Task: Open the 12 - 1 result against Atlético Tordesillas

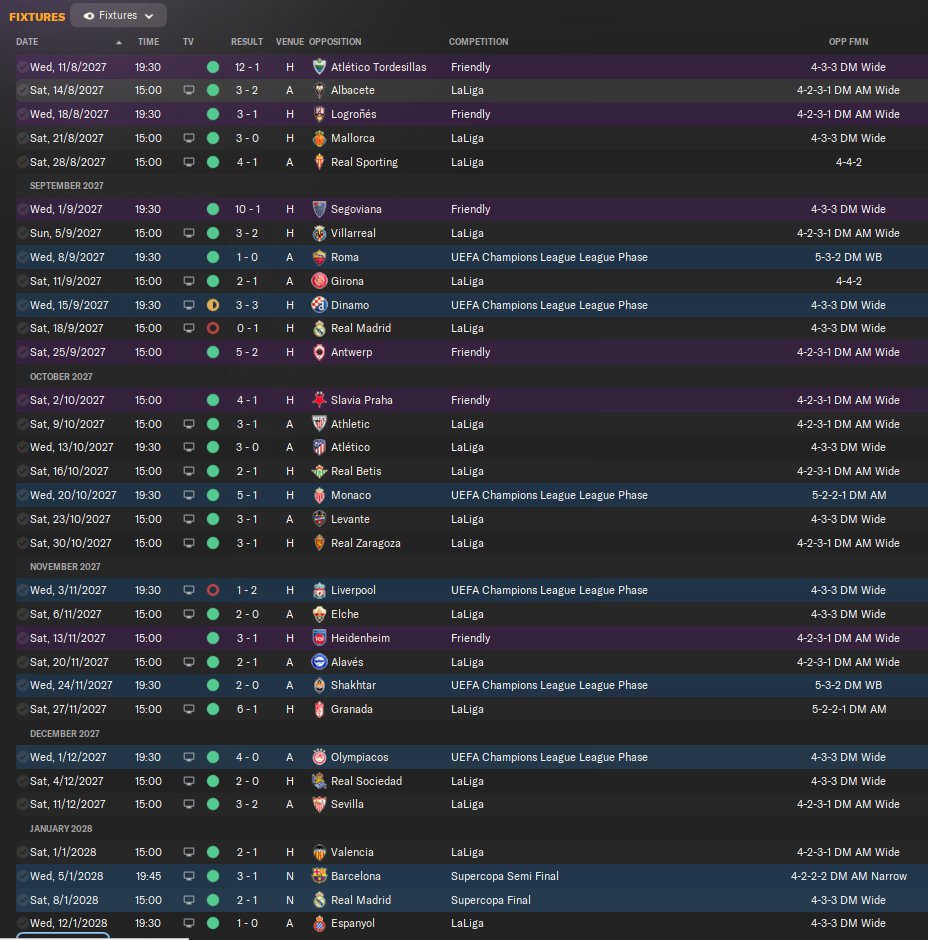Action: 247,67
